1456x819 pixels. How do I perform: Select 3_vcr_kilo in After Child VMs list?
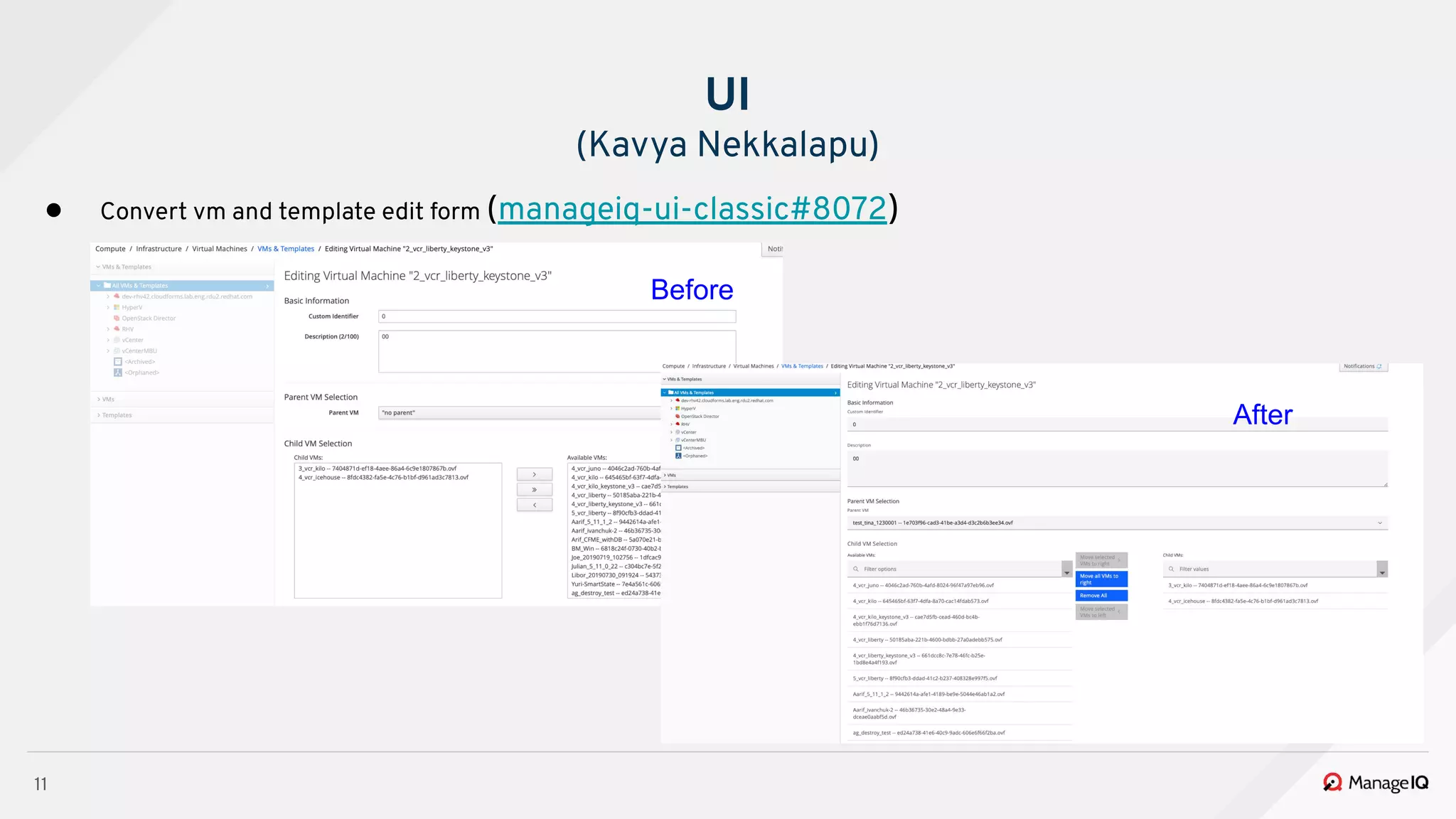(1275, 586)
